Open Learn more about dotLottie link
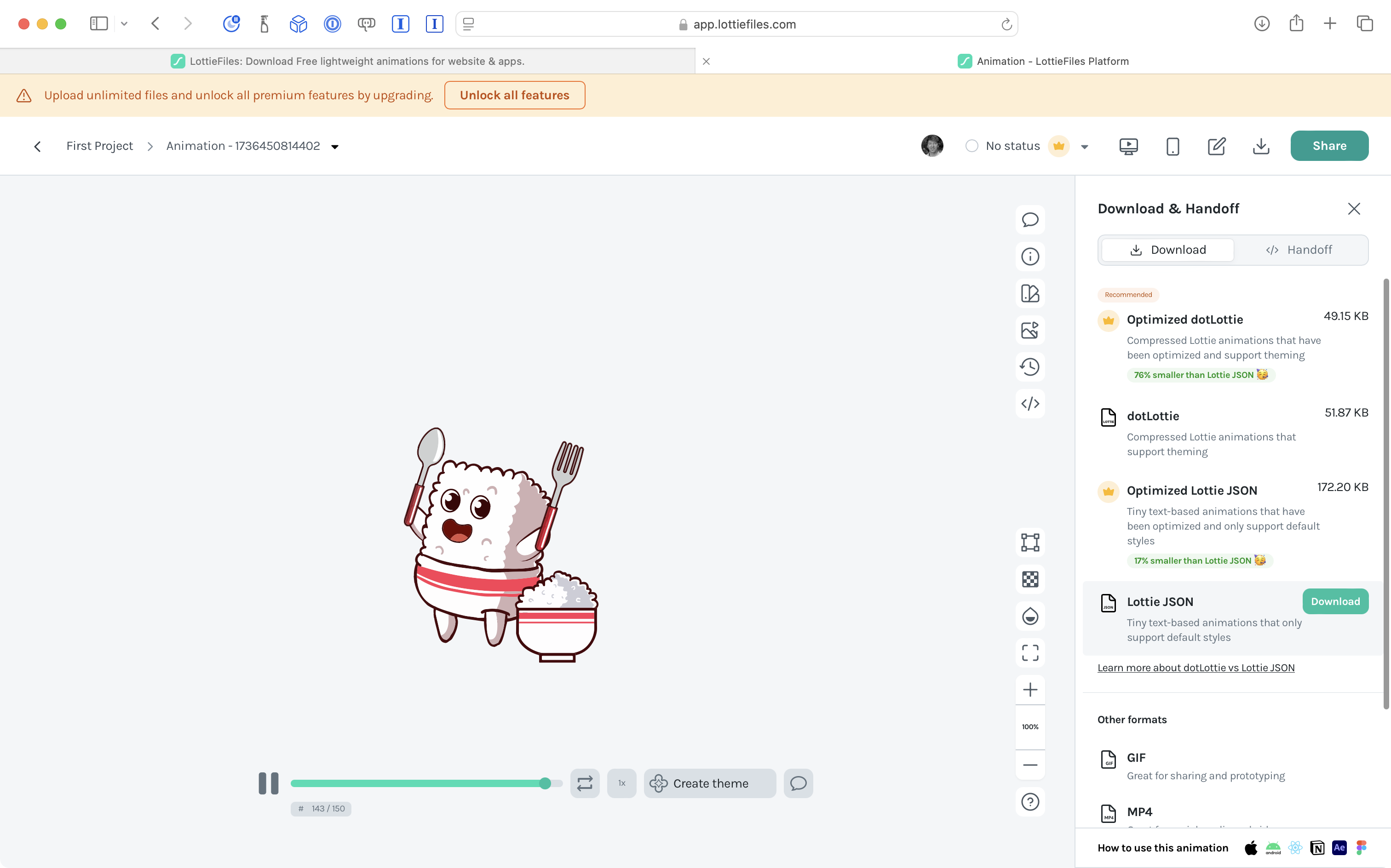1391x868 pixels. pos(1196,668)
